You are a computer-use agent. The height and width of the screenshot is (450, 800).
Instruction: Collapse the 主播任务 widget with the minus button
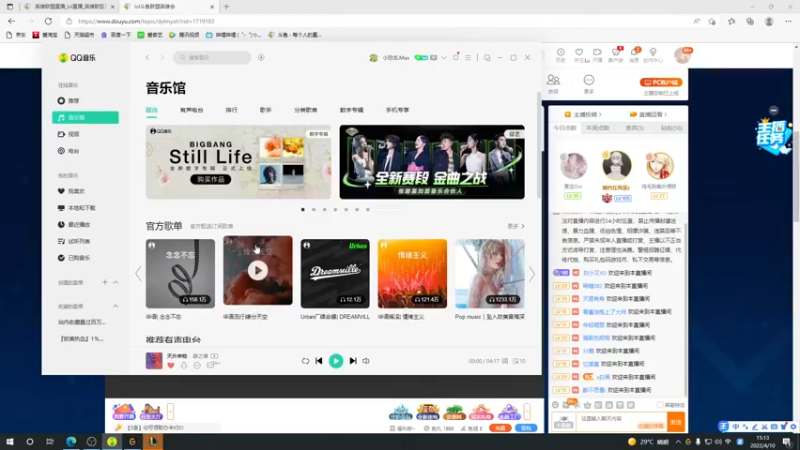click(x=773, y=110)
